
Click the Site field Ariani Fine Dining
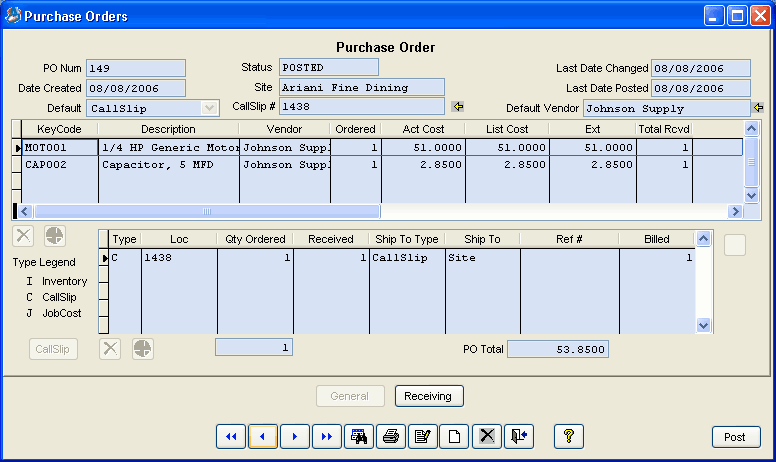362,87
